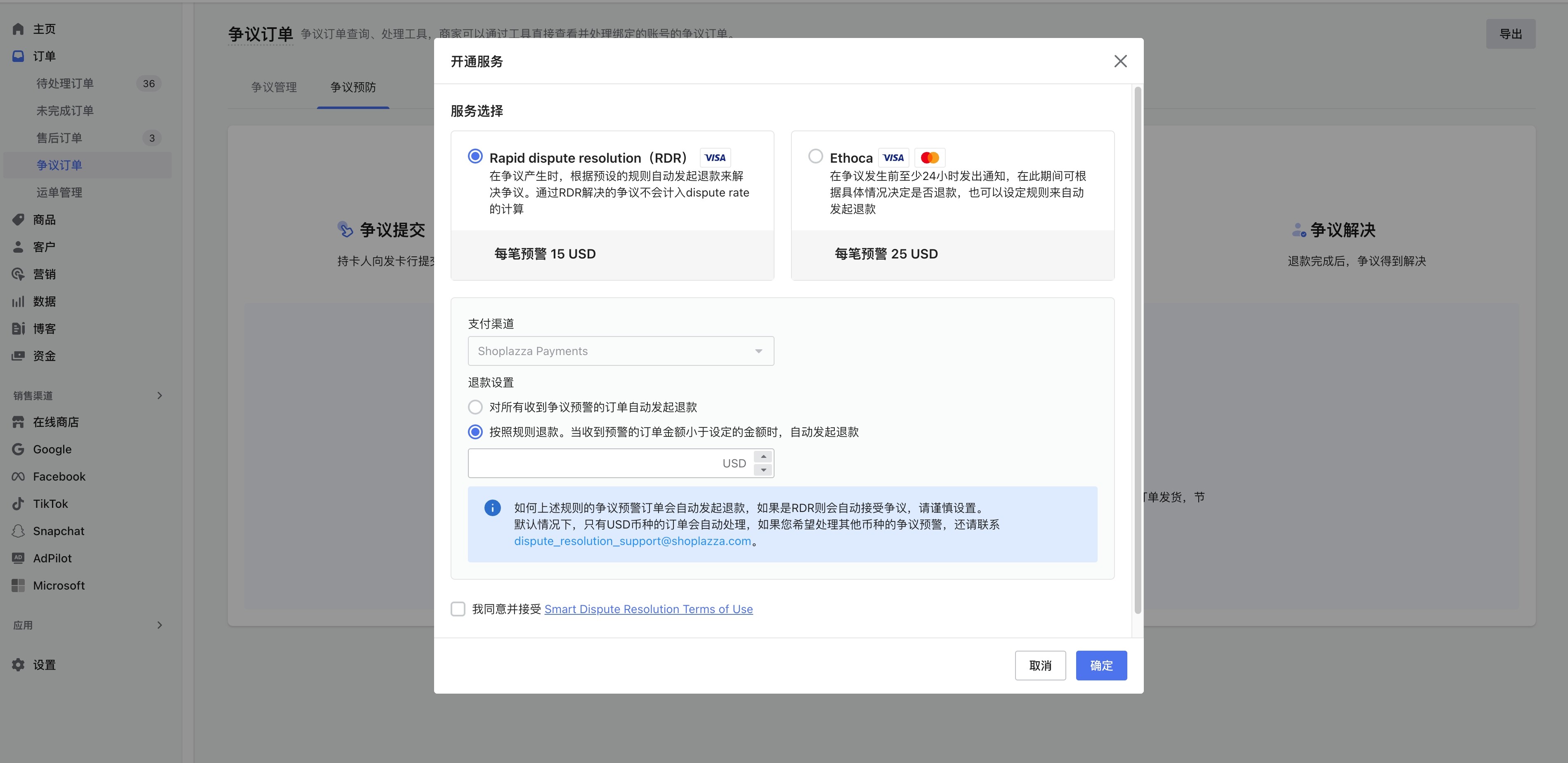Click the Google logo in sales channels
Screen dimensions: 1568x763
(x=18, y=449)
